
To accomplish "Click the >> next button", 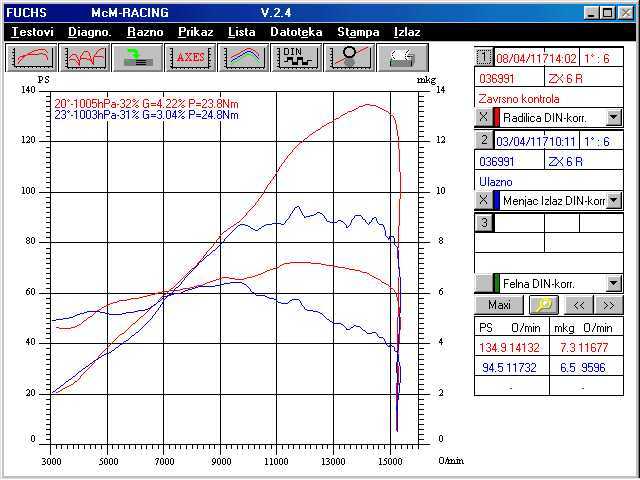I will [x=609, y=305].
